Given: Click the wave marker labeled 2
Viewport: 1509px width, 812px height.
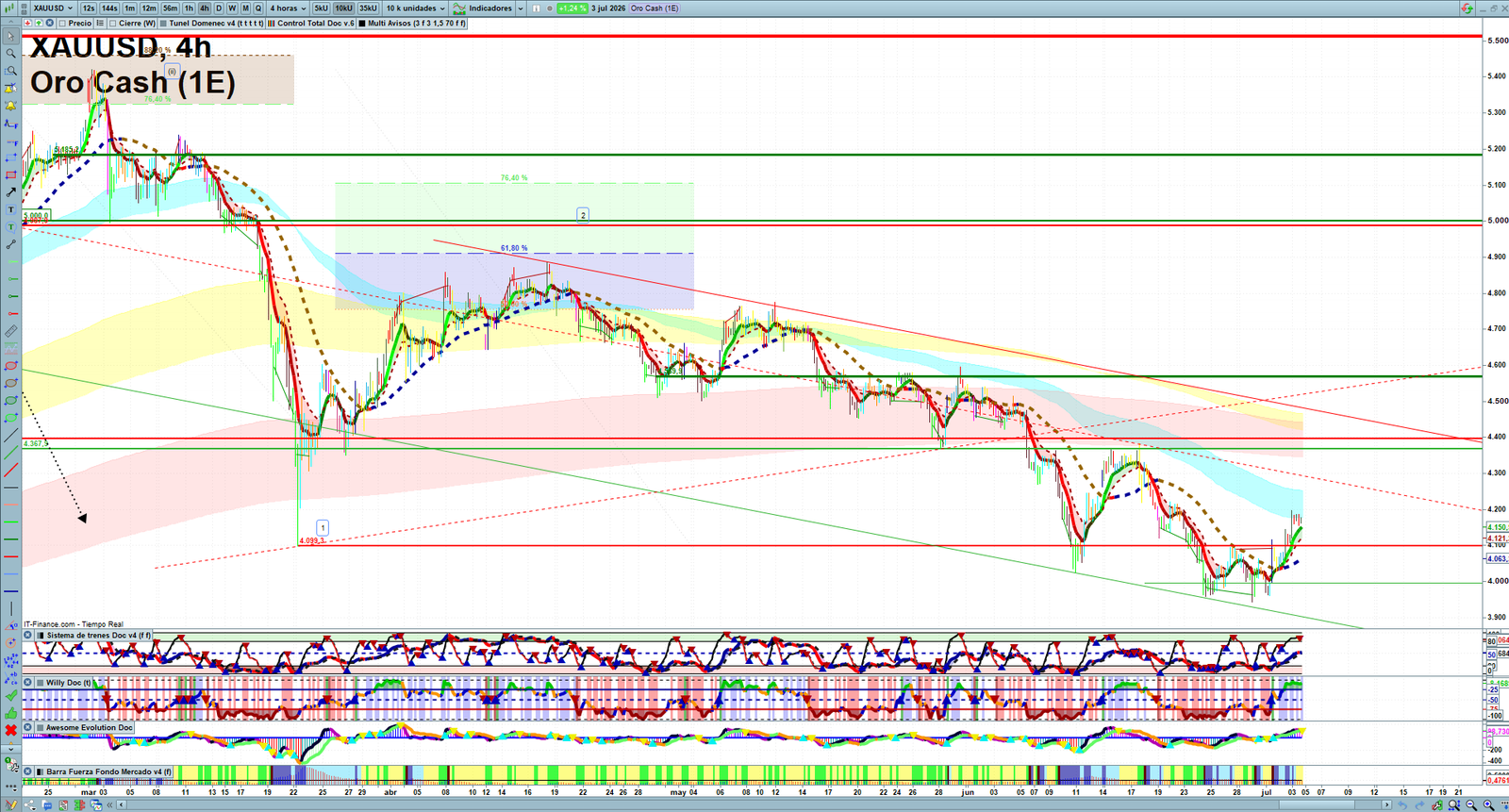Looking at the screenshot, I should [x=583, y=215].
